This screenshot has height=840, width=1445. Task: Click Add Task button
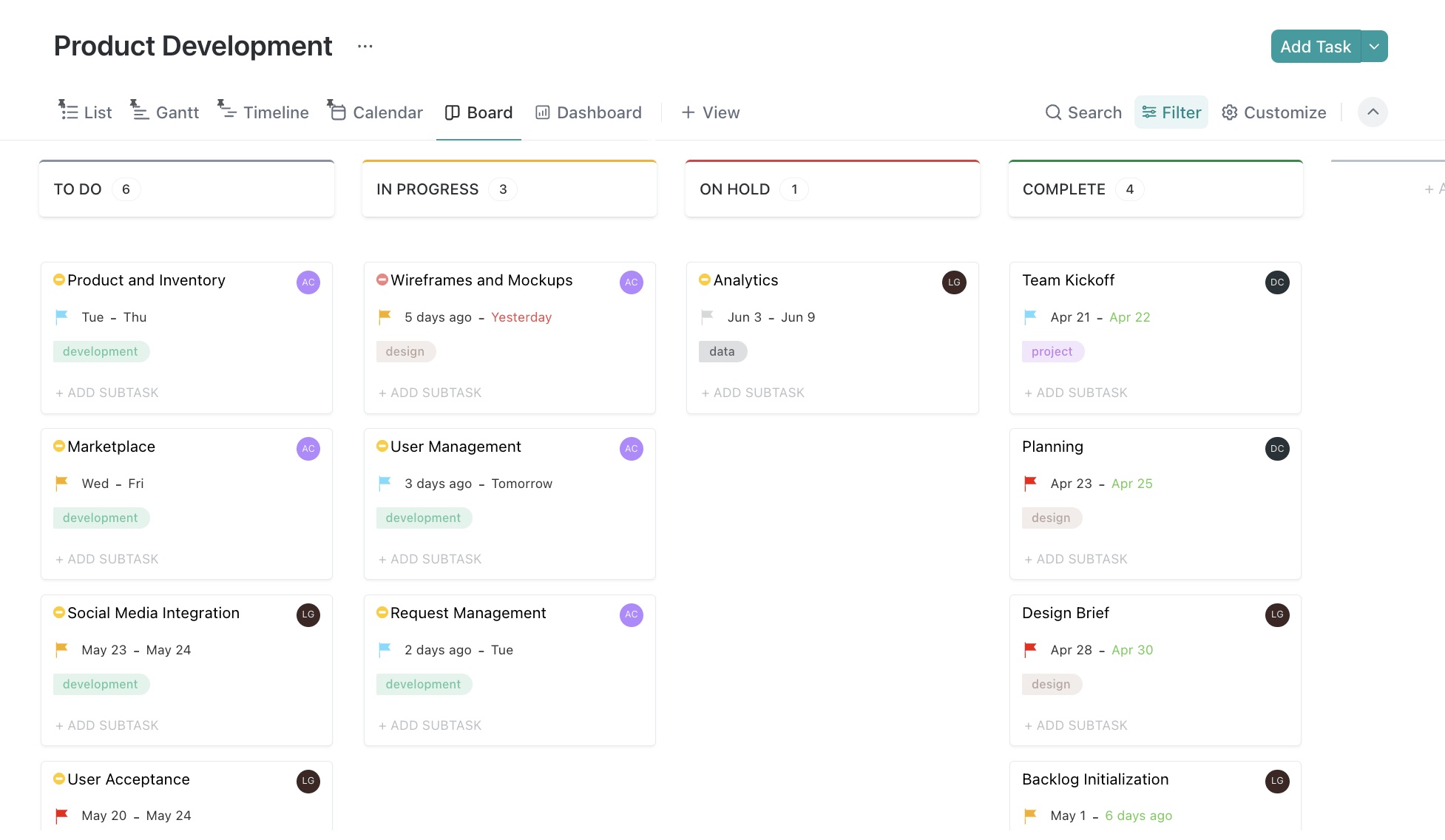pos(1316,46)
